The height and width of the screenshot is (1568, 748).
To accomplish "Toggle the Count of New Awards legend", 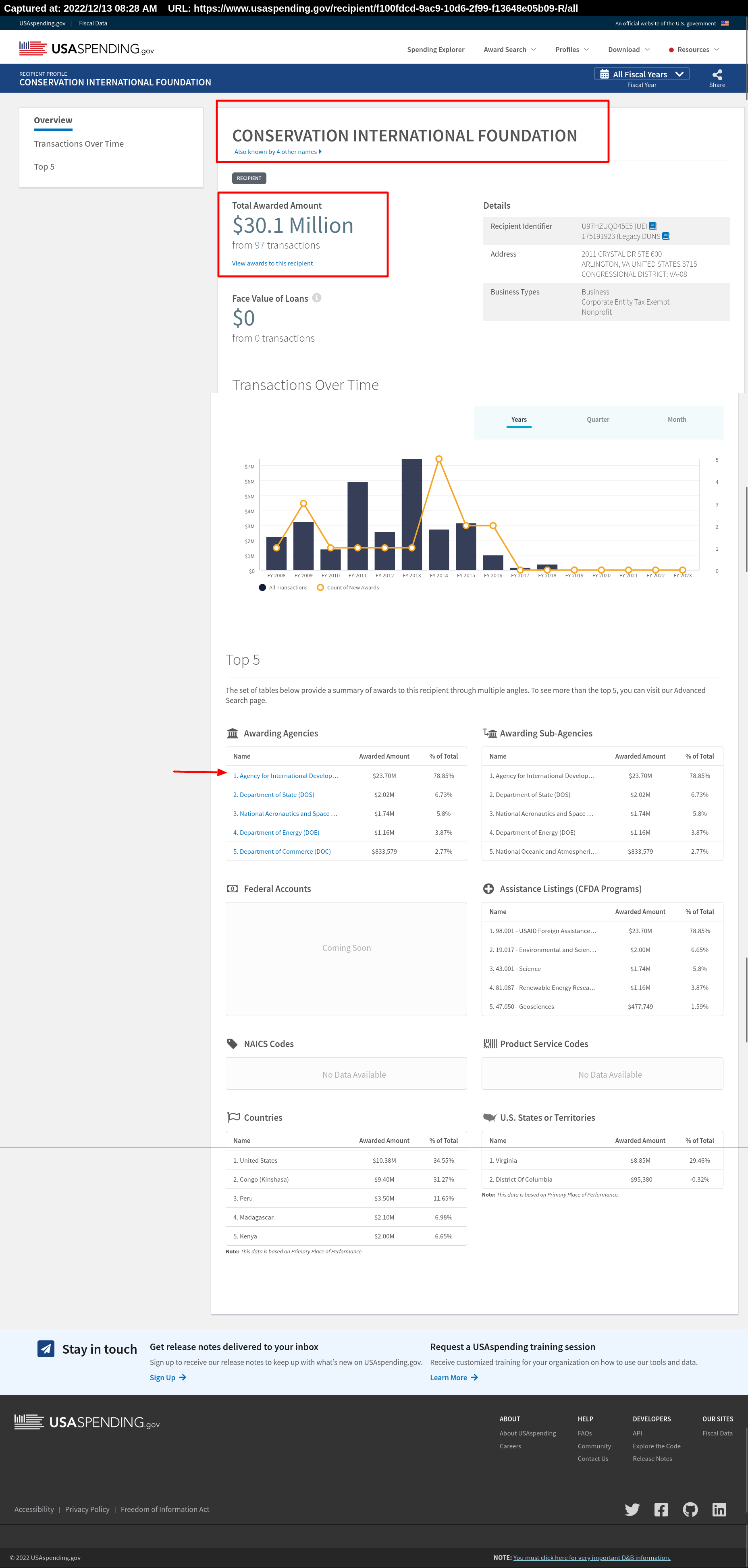I will (348, 587).
